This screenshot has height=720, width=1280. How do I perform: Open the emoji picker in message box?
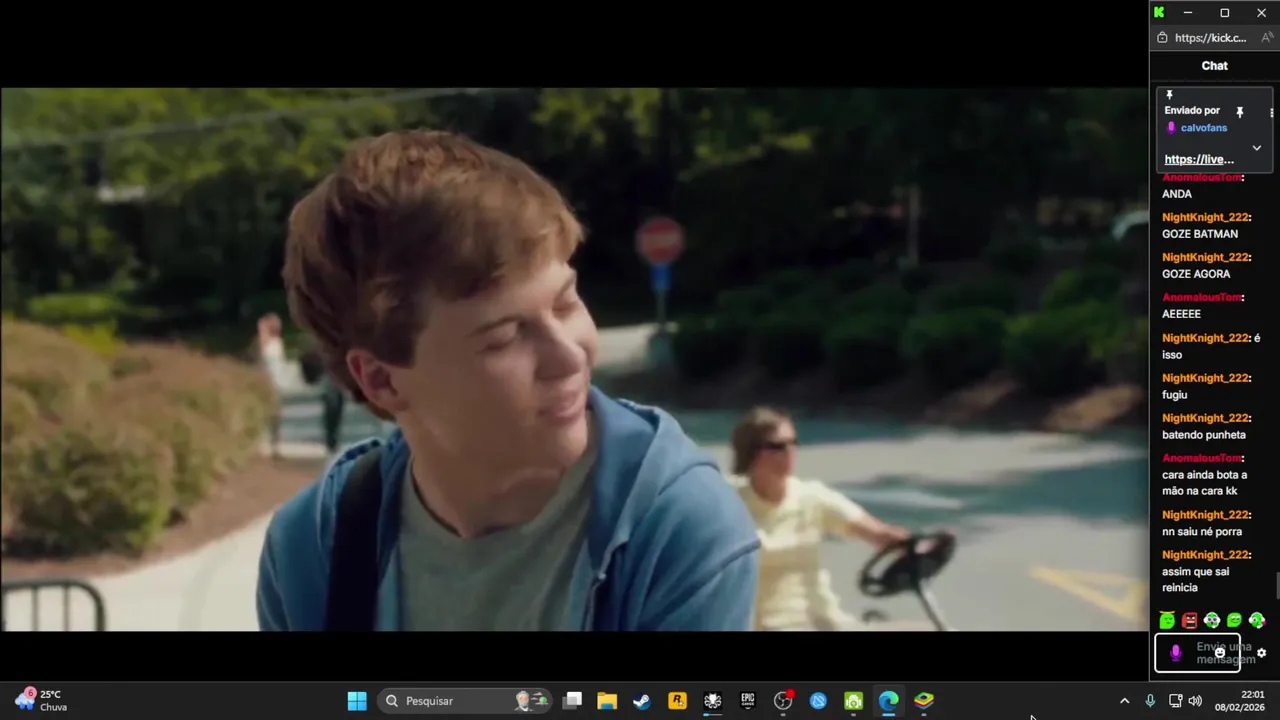[x=1220, y=652]
